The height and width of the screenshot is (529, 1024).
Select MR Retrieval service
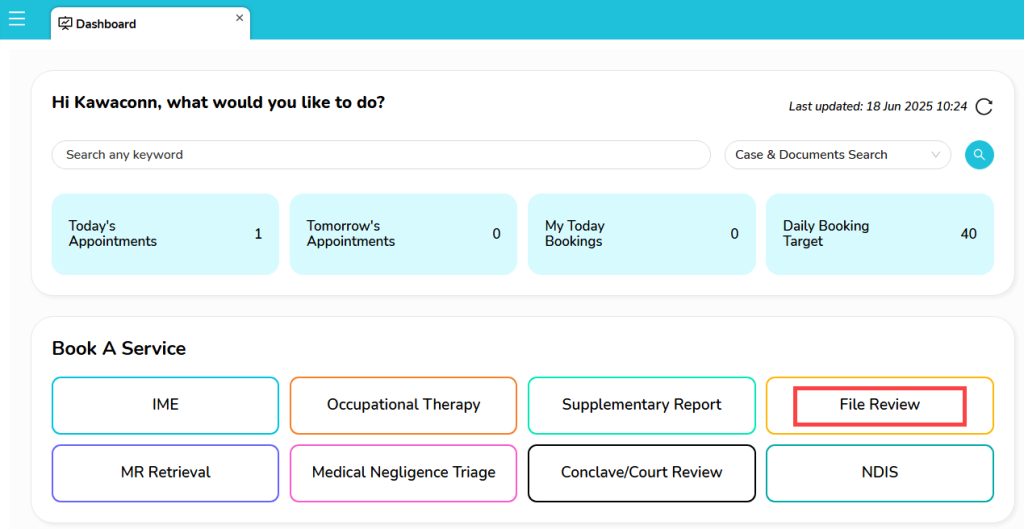click(x=165, y=473)
